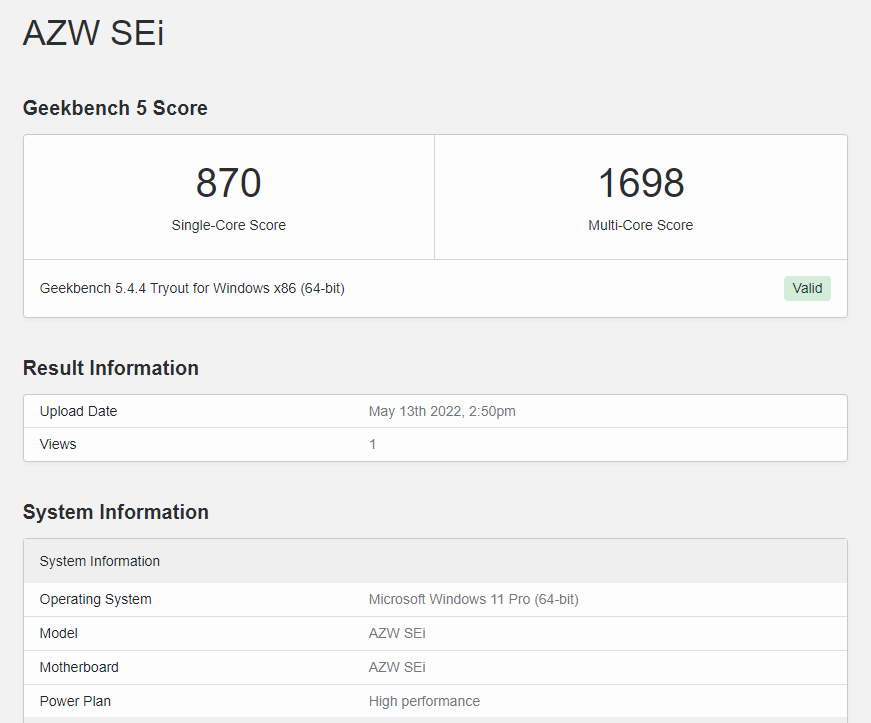Screen dimensions: 871x723
Task: Click the Model row value AZW SEi
Action: [397, 633]
